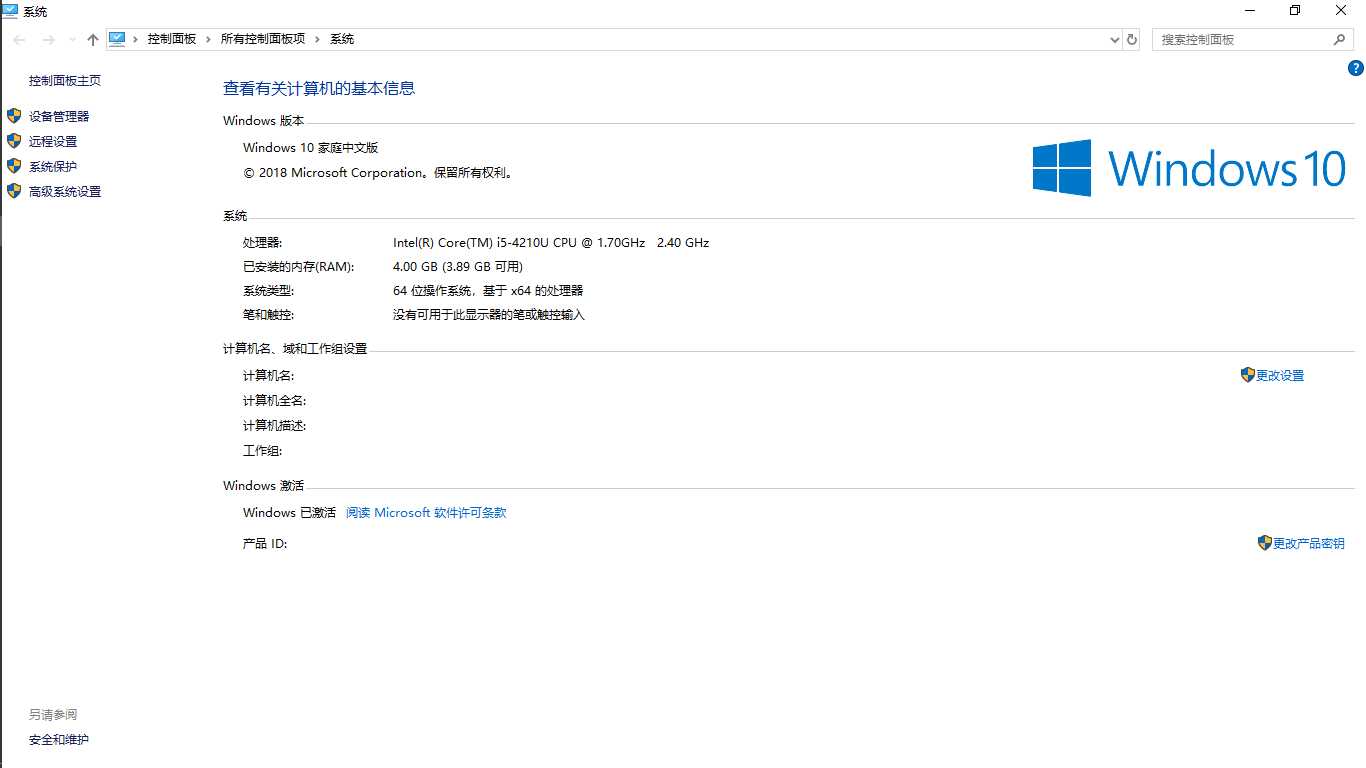Click the forward navigation arrow

(x=48, y=39)
